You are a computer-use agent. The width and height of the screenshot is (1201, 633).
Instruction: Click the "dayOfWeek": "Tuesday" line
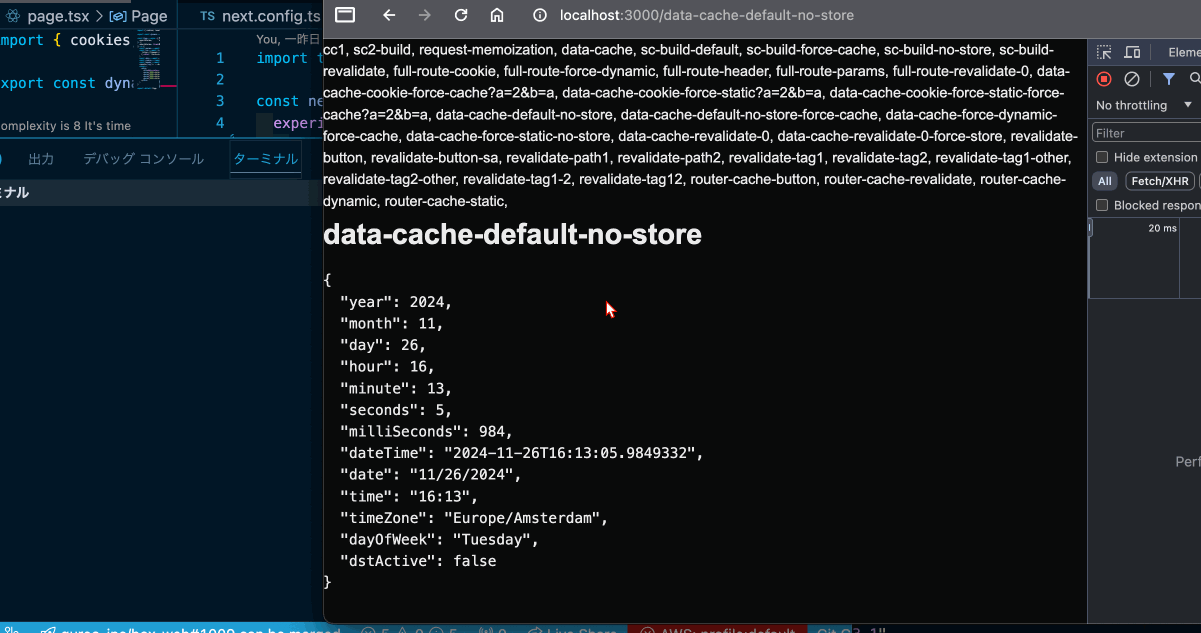(439, 540)
